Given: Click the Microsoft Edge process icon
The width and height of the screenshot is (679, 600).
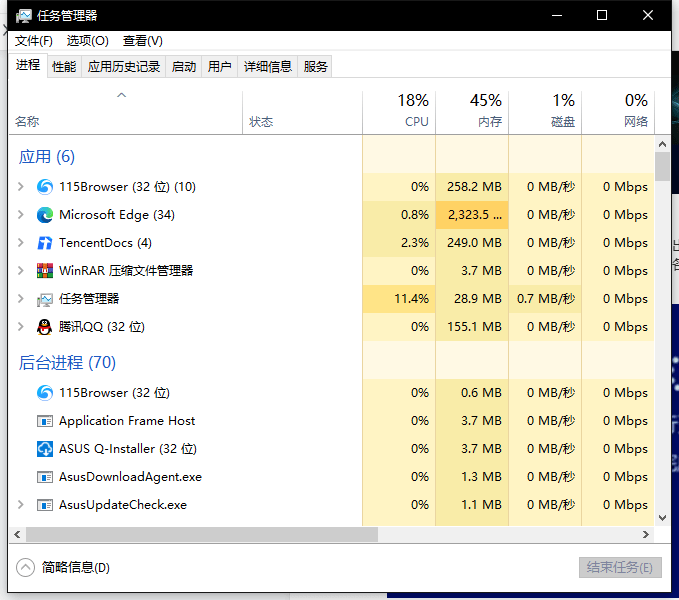Looking at the screenshot, I should pyautogui.click(x=45, y=215).
